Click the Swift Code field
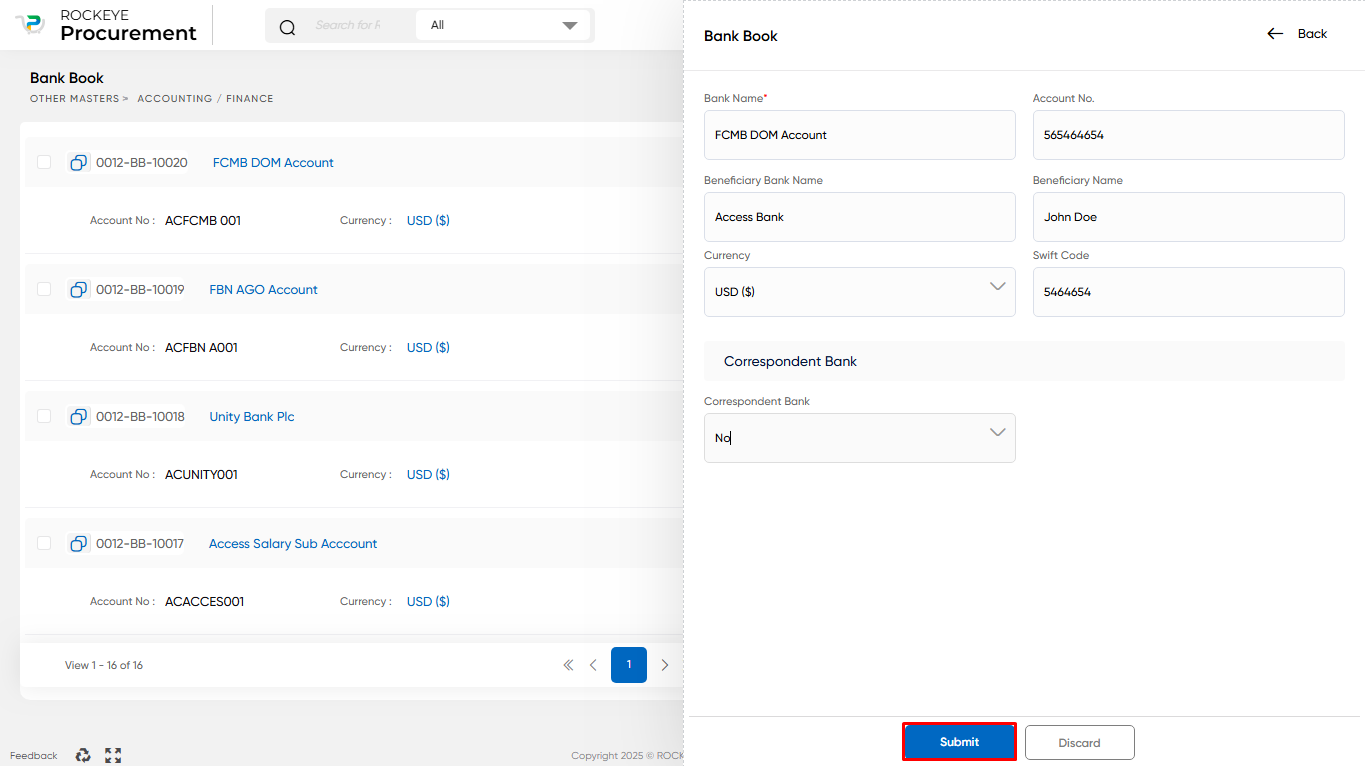Screen dimensions: 1365x766 [x=1189, y=292]
